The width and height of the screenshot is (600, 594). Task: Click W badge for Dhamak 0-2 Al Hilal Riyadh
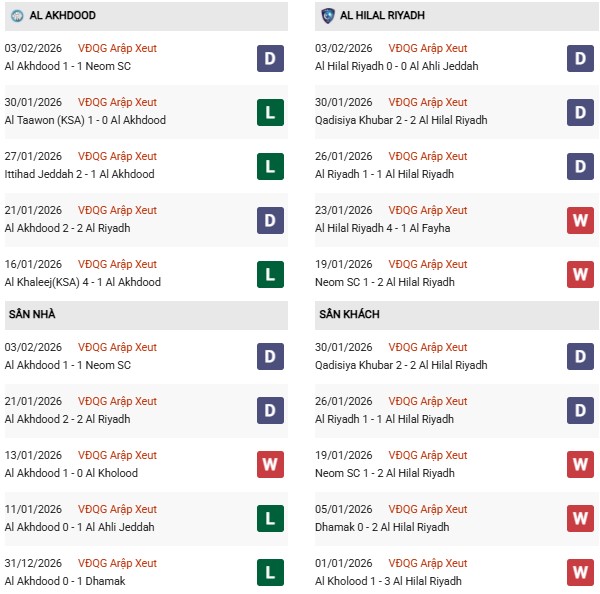click(581, 519)
